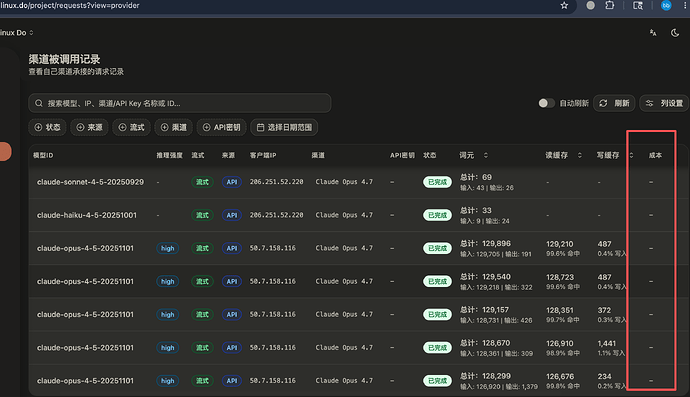Click the 成本 cost column header
This screenshot has width=690, height=397.
(x=655, y=155)
